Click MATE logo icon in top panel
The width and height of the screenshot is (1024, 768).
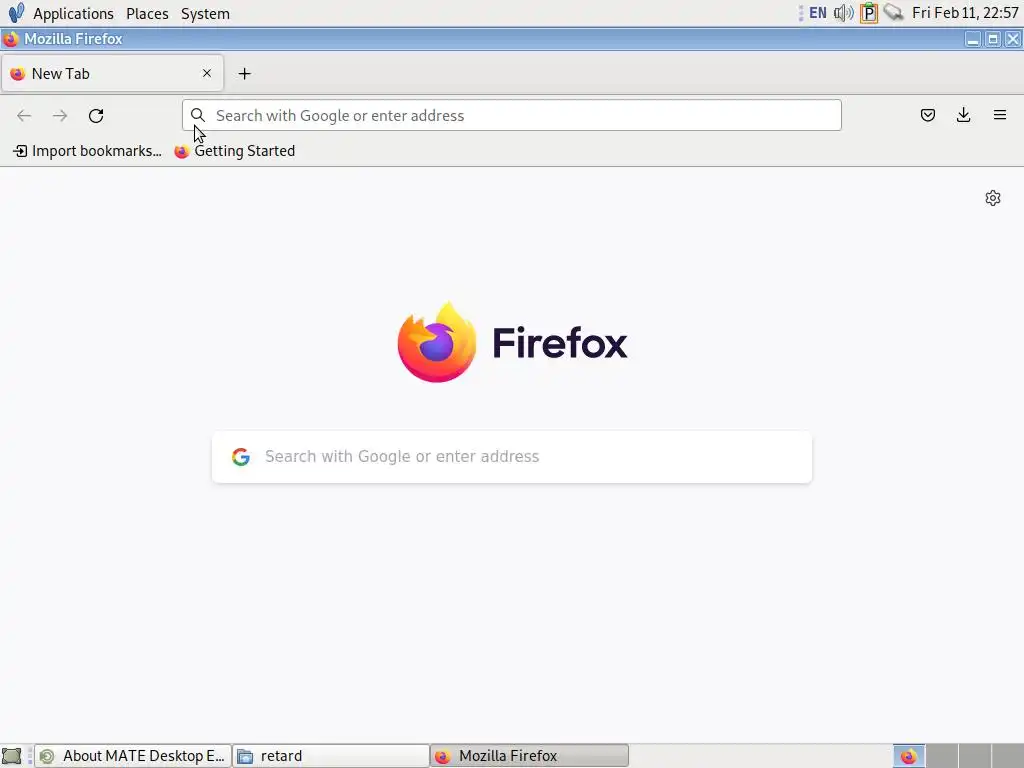16,13
